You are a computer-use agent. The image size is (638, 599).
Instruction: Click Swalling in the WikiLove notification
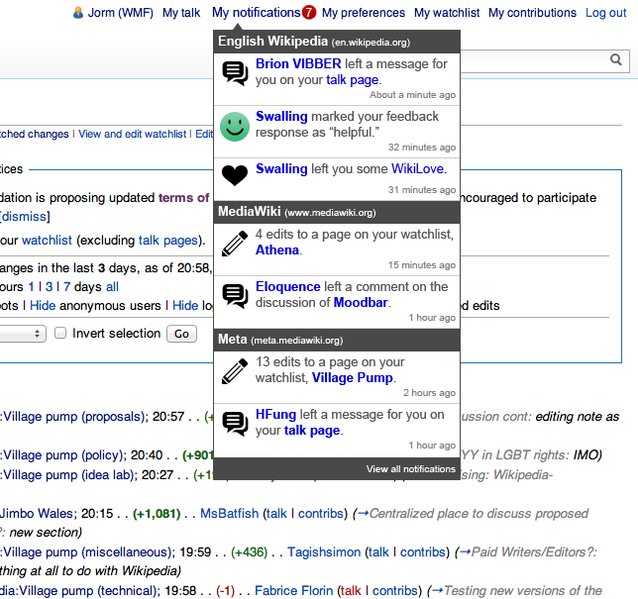point(281,169)
